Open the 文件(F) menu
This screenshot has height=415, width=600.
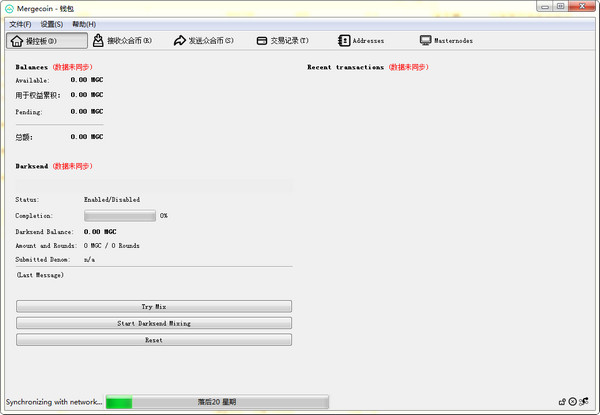tap(20, 24)
